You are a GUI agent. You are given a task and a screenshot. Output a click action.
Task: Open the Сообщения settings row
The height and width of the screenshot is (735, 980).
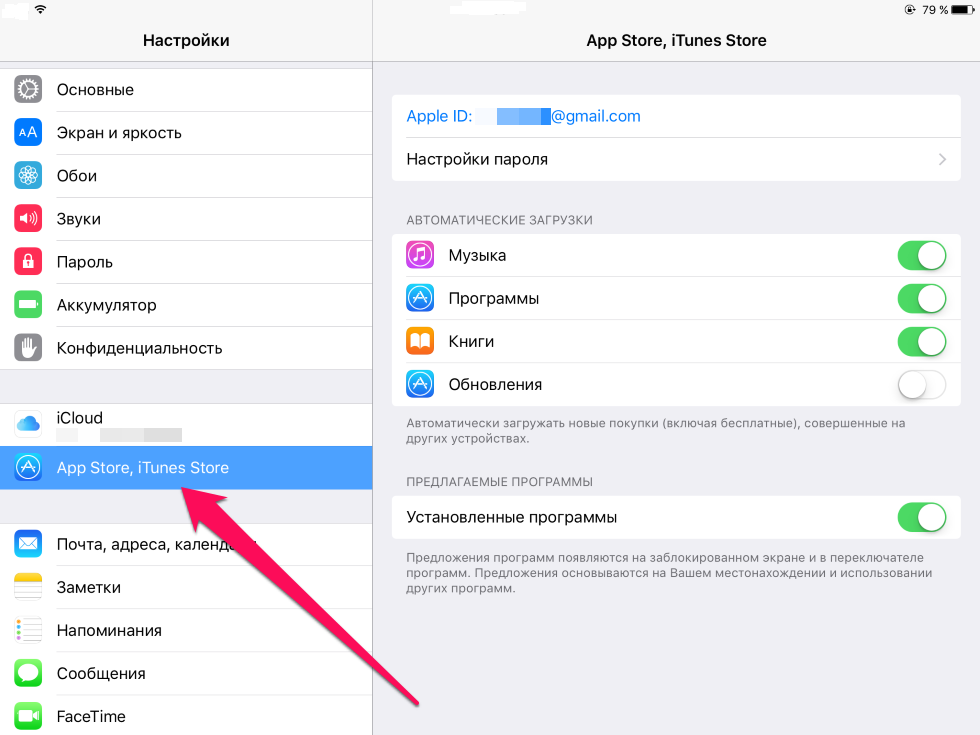(x=101, y=674)
